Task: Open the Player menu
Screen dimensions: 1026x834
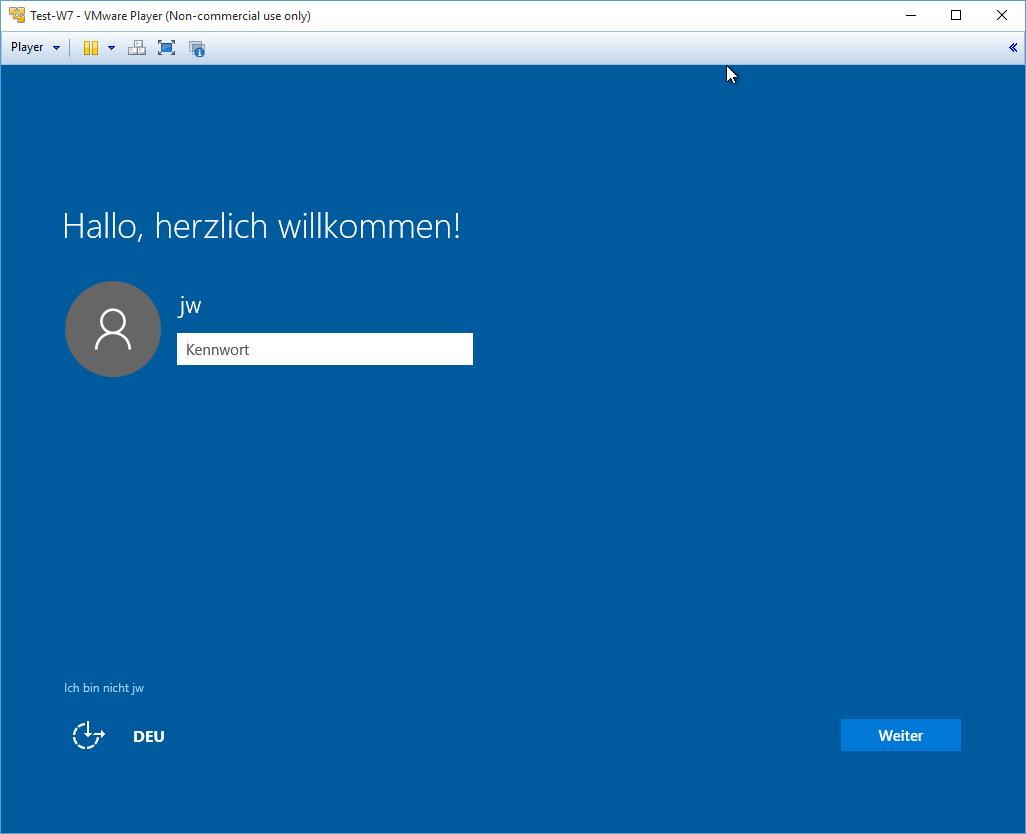Action: coord(35,48)
